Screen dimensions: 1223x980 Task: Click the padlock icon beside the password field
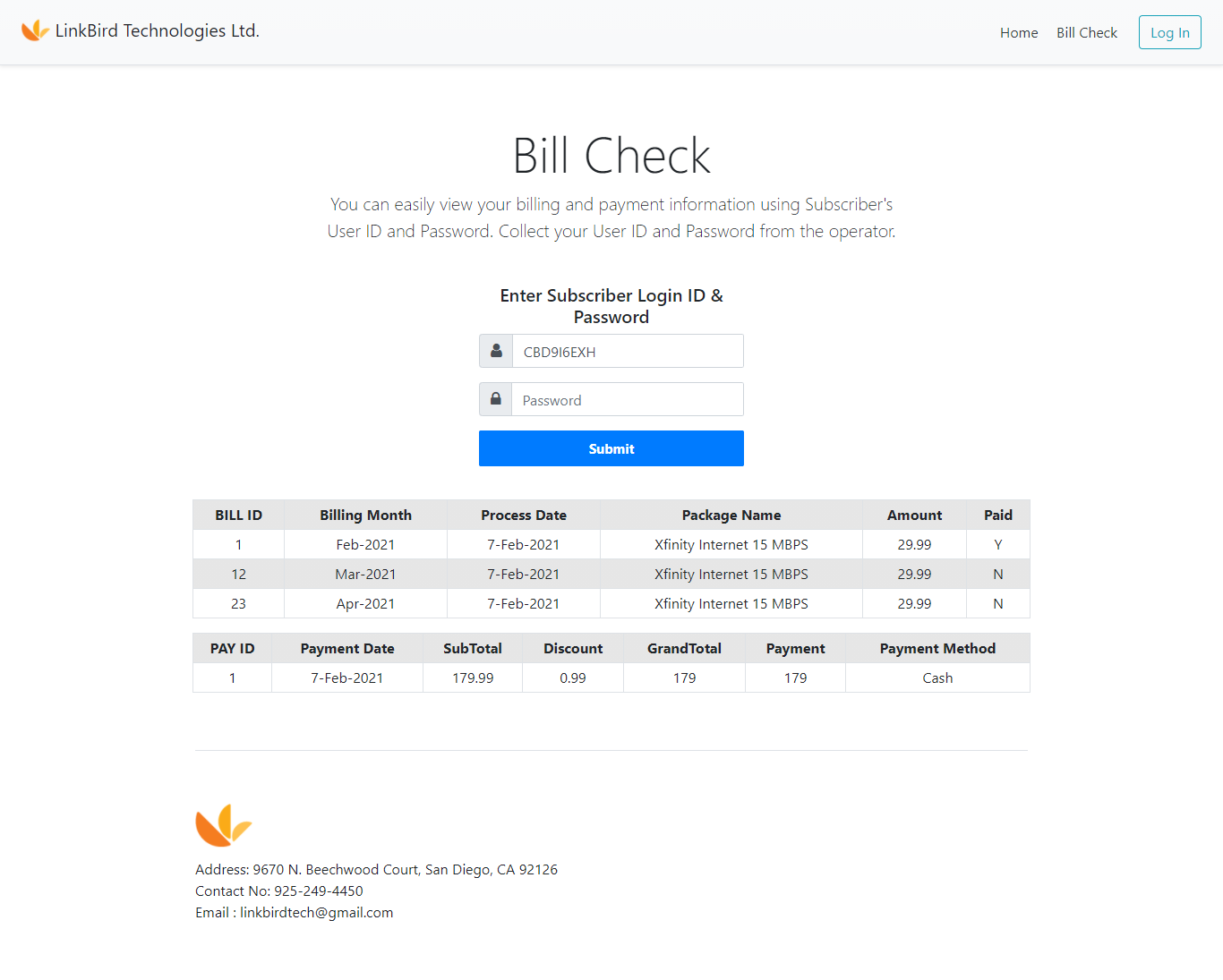496,399
